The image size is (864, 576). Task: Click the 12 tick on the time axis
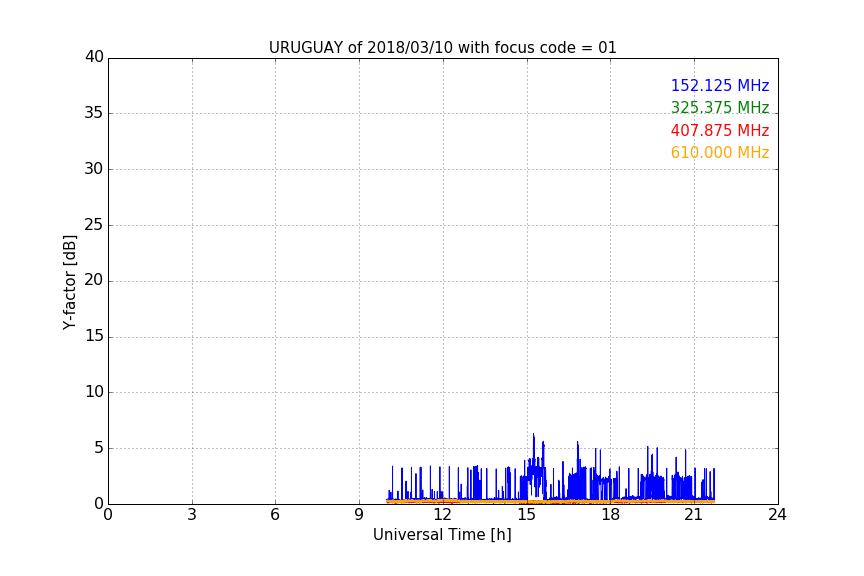443,515
